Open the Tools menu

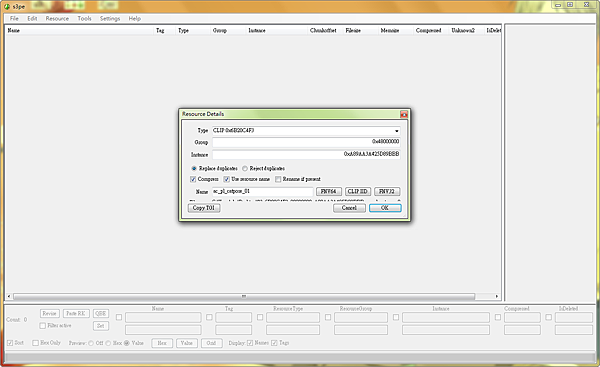click(84, 18)
